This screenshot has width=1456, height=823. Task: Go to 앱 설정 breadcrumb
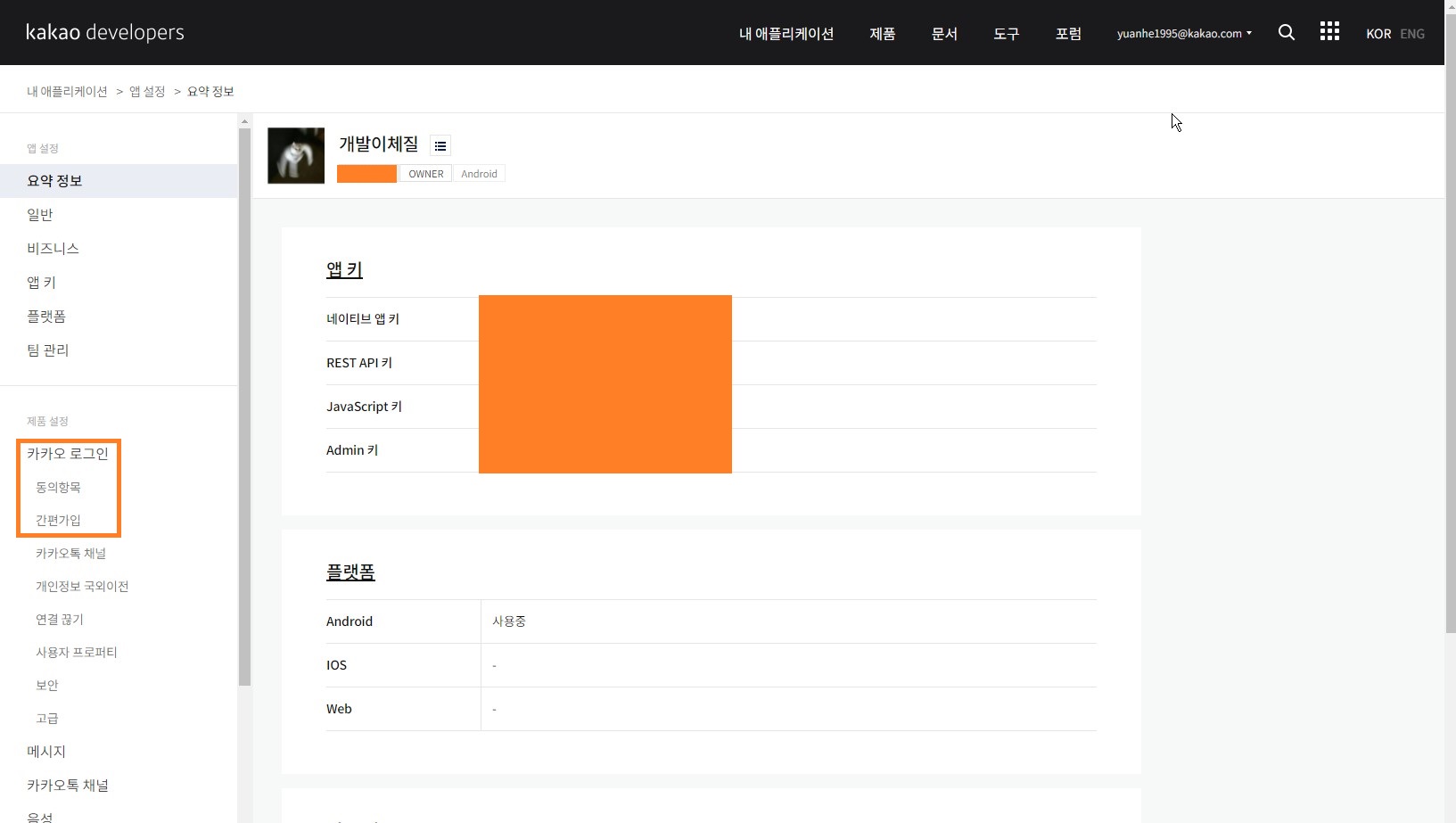pos(147,92)
